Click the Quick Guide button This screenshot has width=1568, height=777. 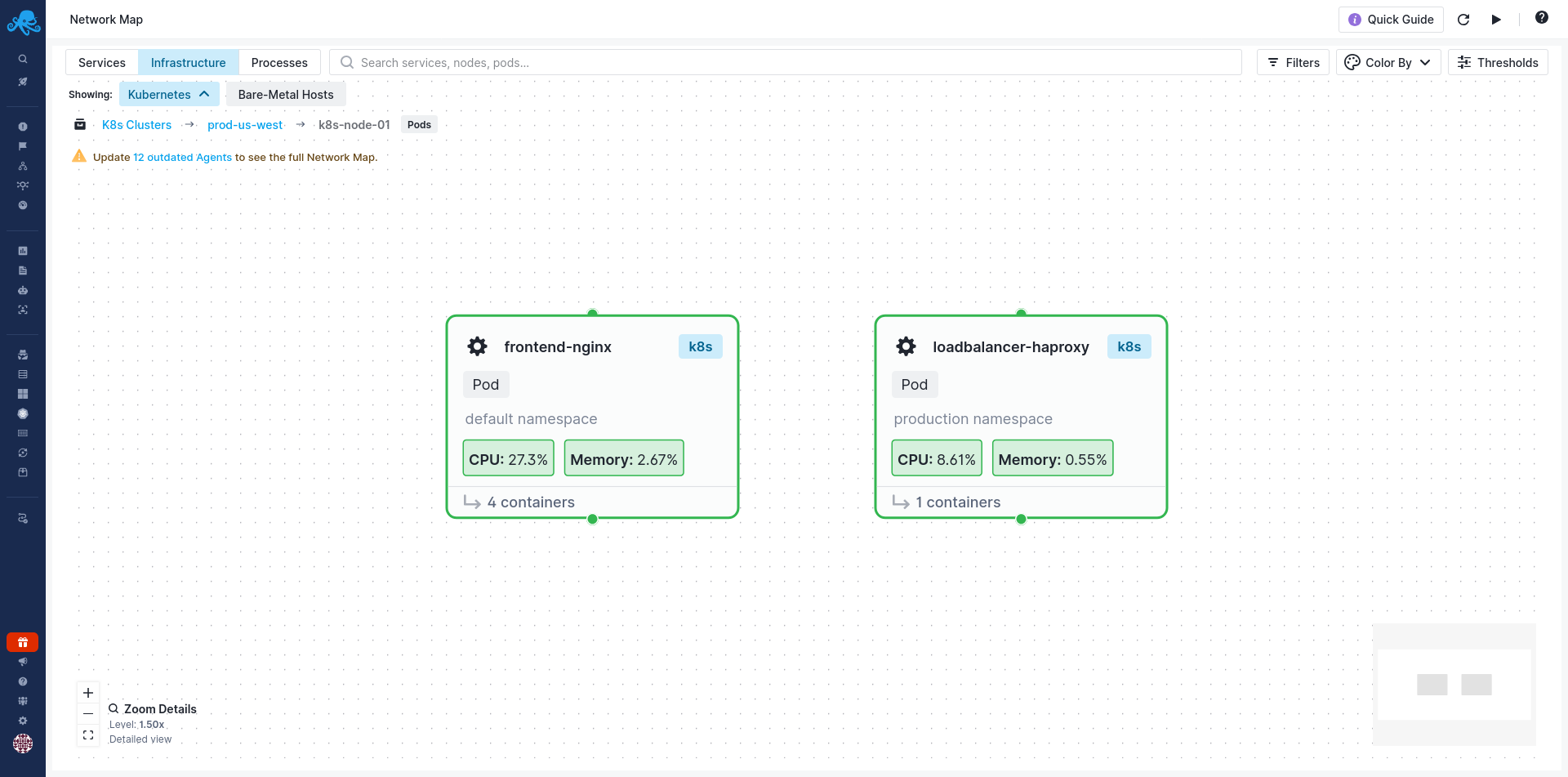click(1391, 20)
